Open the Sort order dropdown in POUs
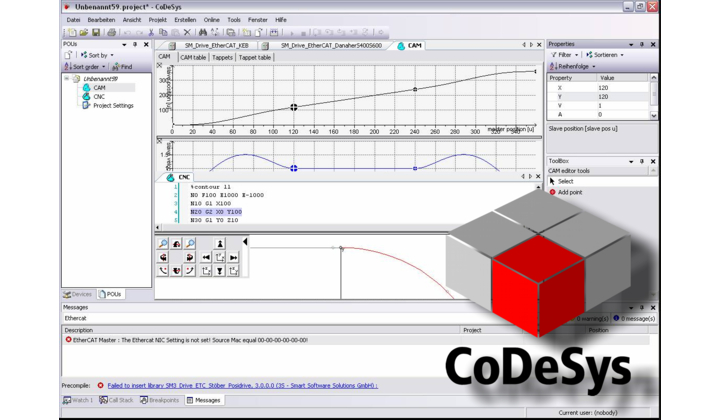The image size is (720, 420). [85, 67]
